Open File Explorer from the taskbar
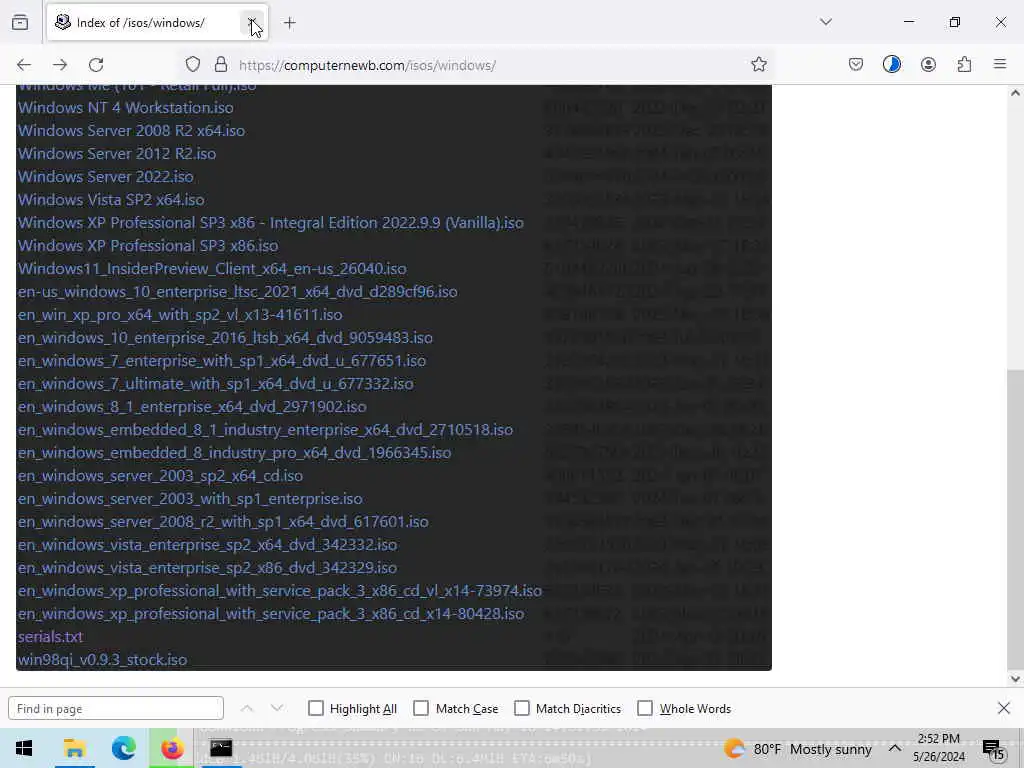 (74, 748)
